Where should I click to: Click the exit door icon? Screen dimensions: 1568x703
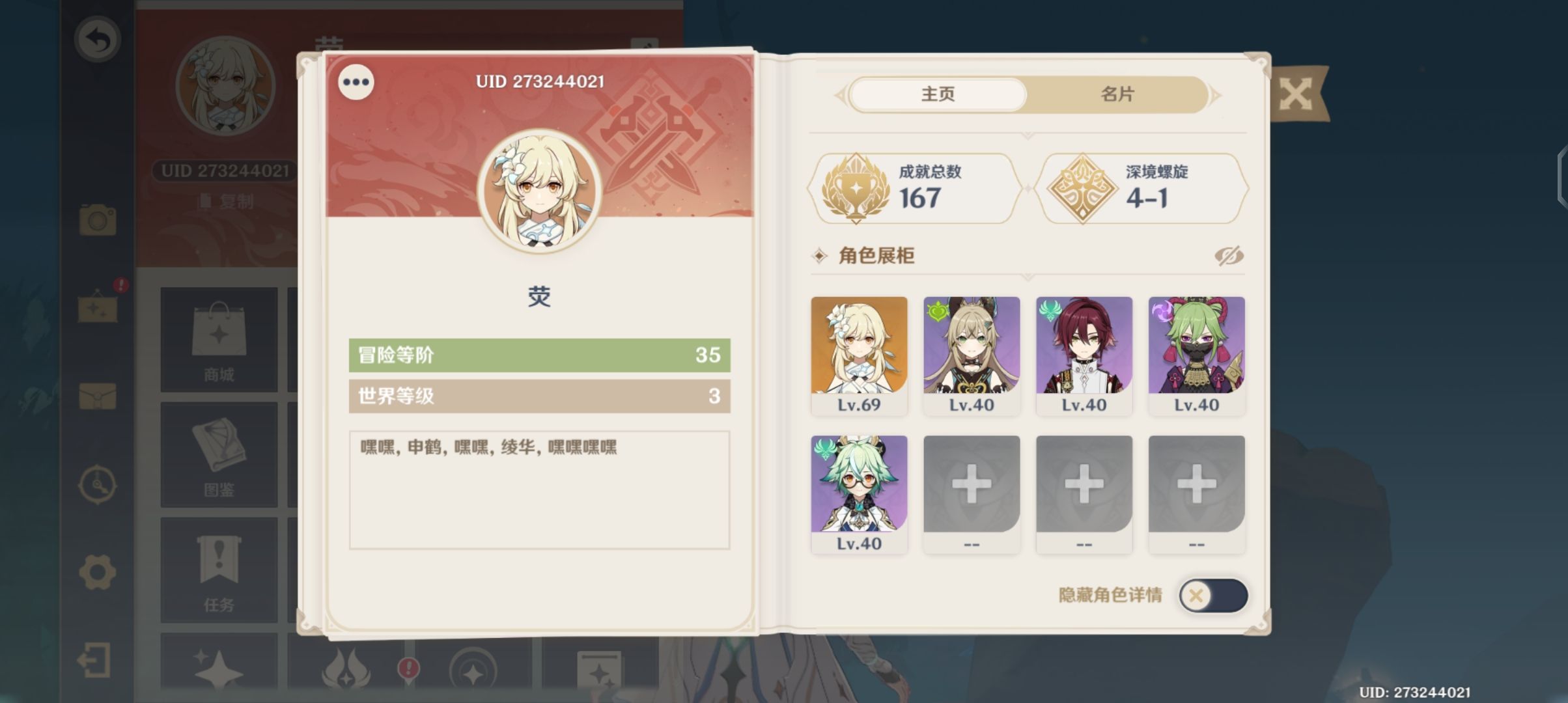click(x=94, y=660)
